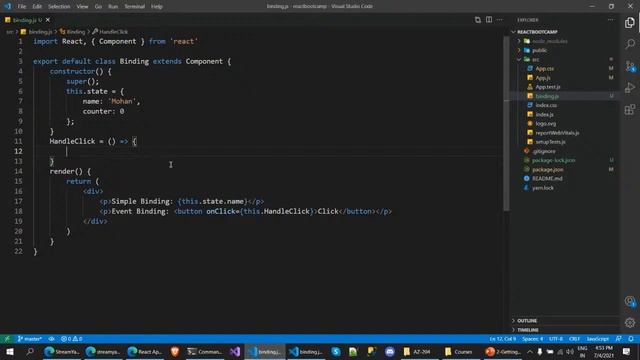Open the Explorer view in the activity bar
The height and width of the screenshot is (360, 640).
click(x=630, y=22)
